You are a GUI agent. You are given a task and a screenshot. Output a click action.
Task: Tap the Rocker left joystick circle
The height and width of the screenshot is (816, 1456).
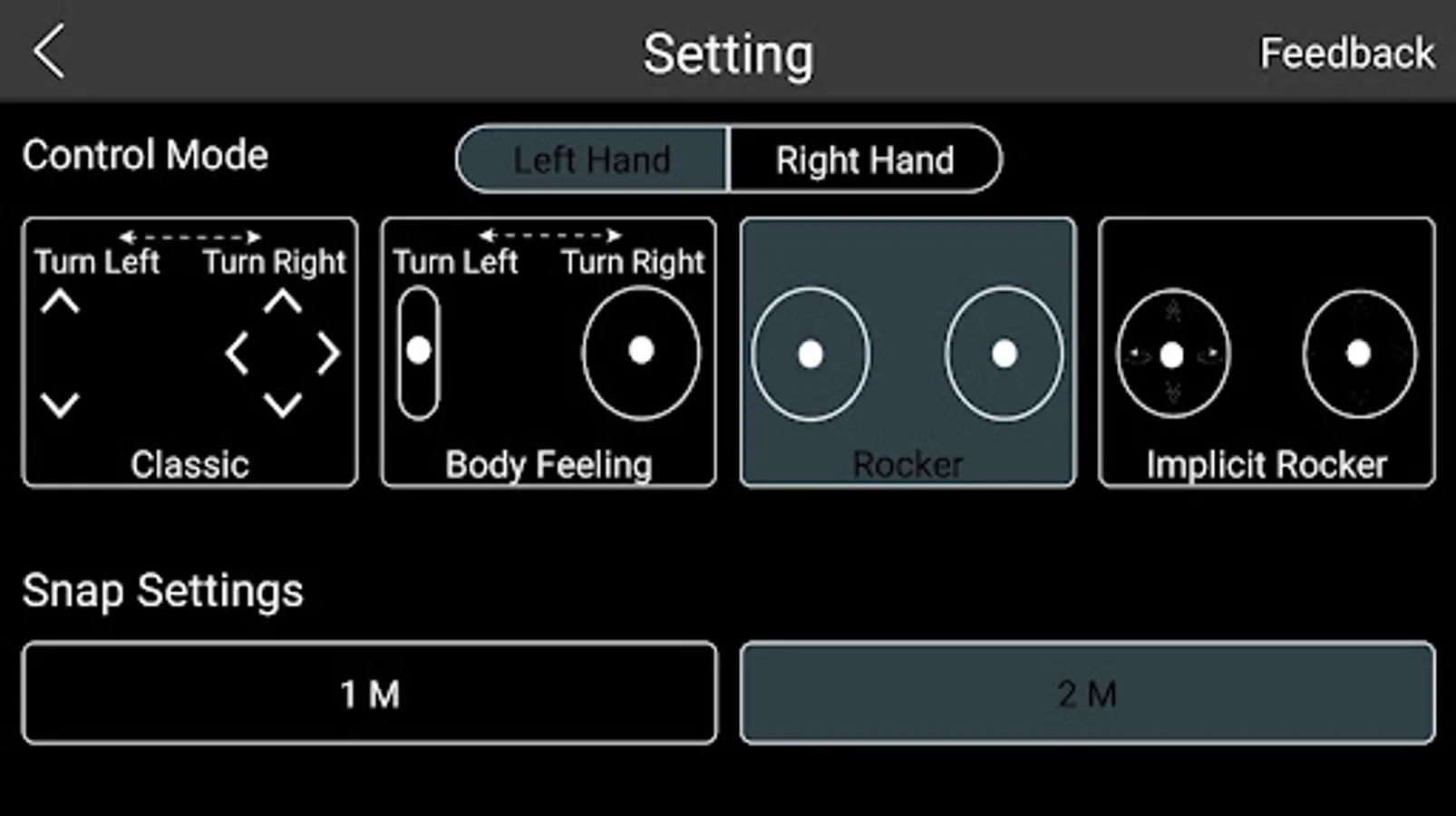click(811, 354)
